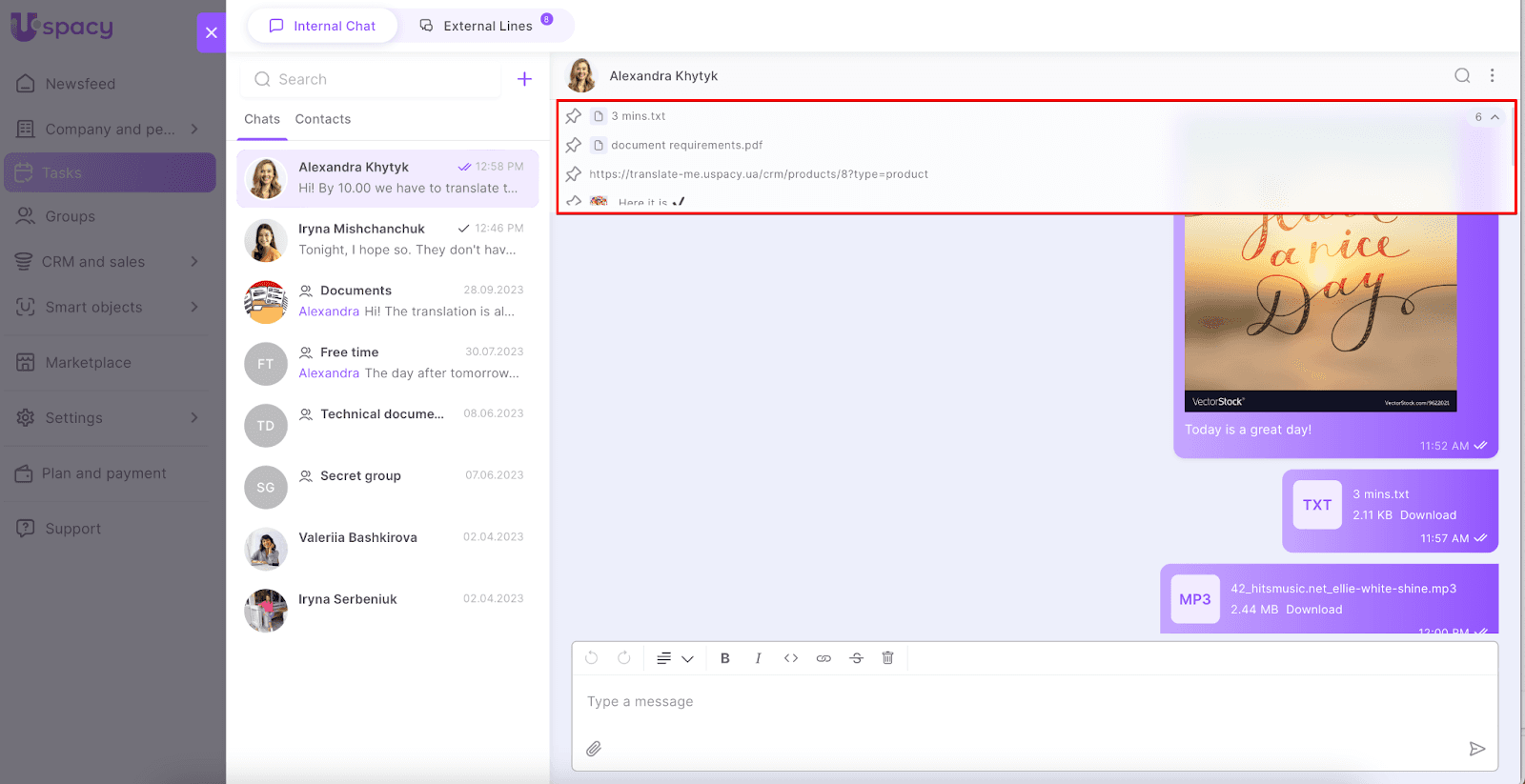Open the three-dot chat options menu

click(x=1493, y=76)
